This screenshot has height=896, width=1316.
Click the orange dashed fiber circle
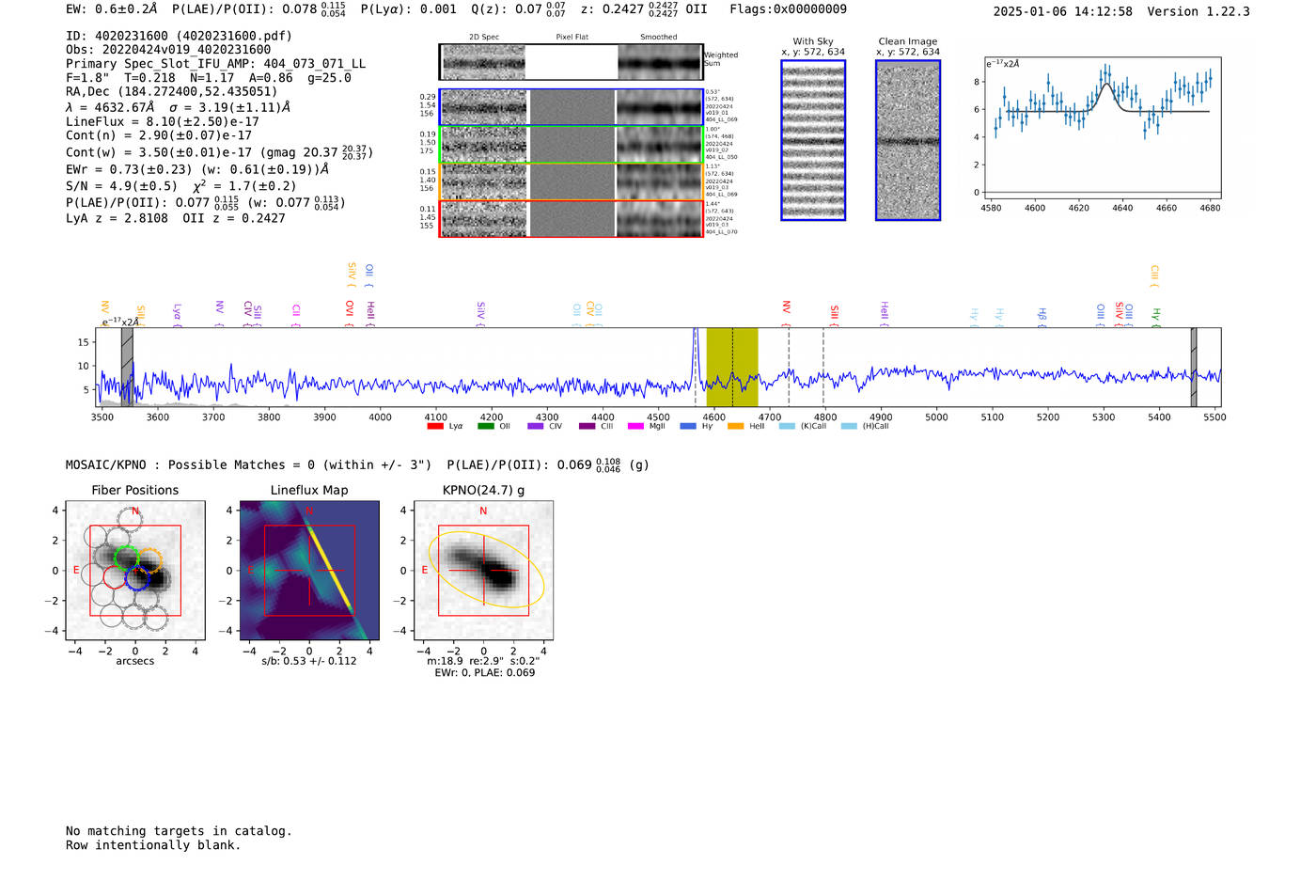tap(149, 560)
